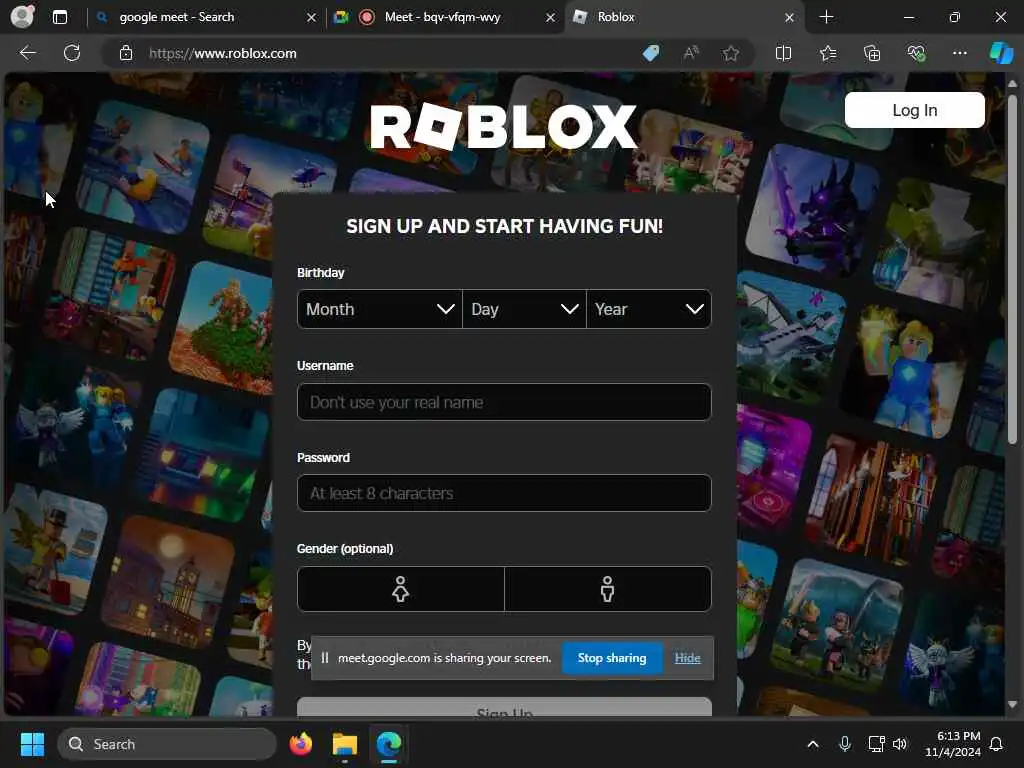Add this page to favorites star icon
The width and height of the screenshot is (1024, 768).
point(730,54)
